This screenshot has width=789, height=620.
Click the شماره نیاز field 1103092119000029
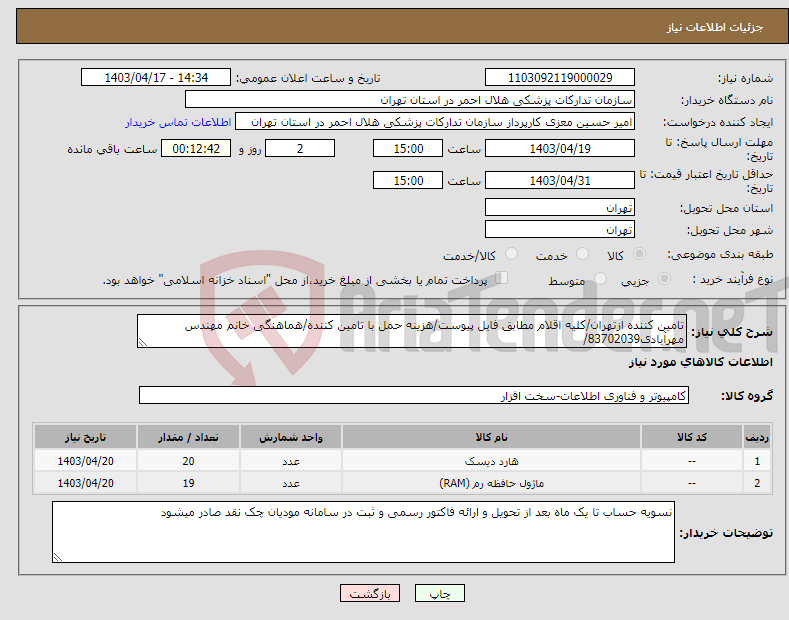click(560, 78)
